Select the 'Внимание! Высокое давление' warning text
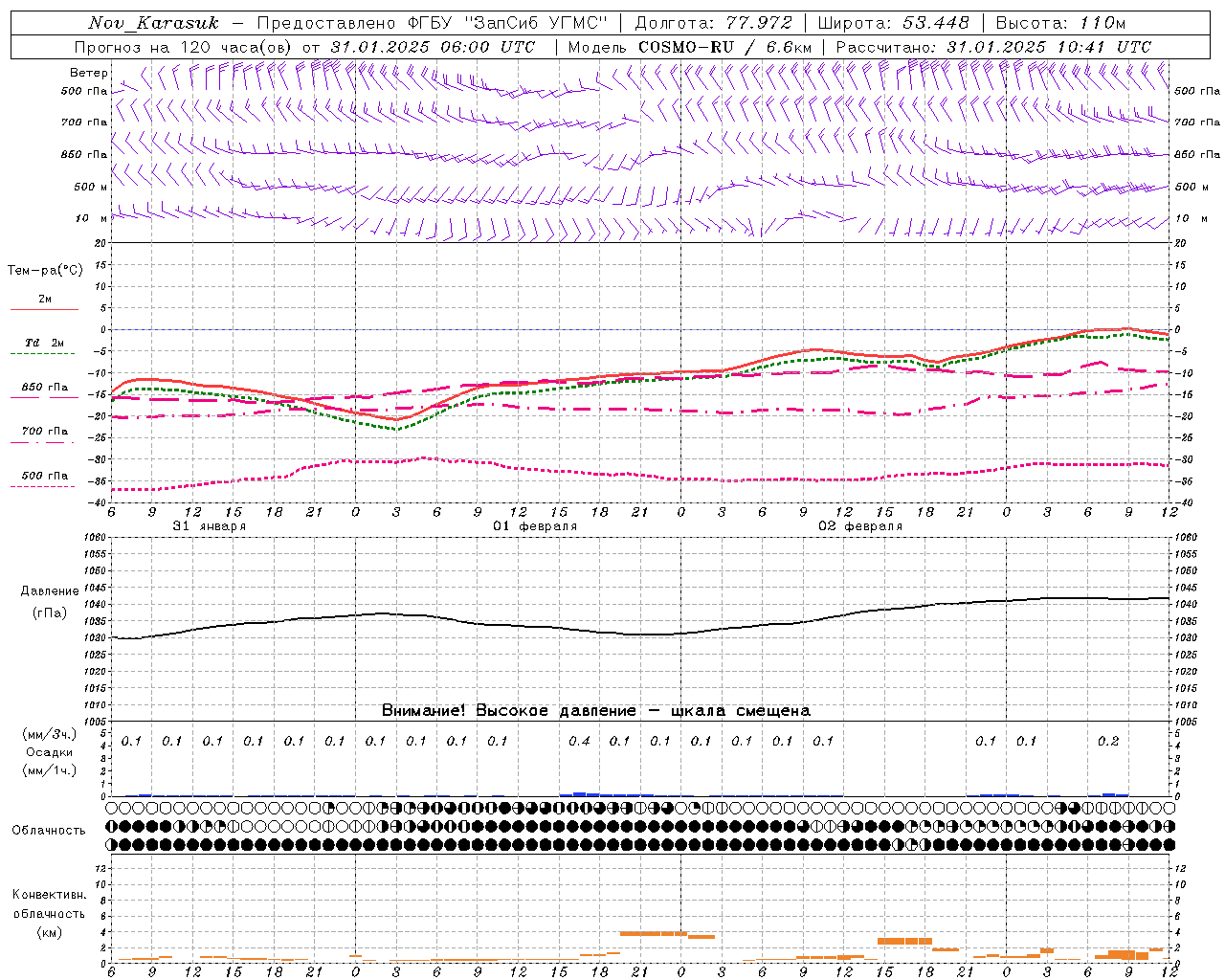1225x980 pixels. pyautogui.click(x=508, y=711)
